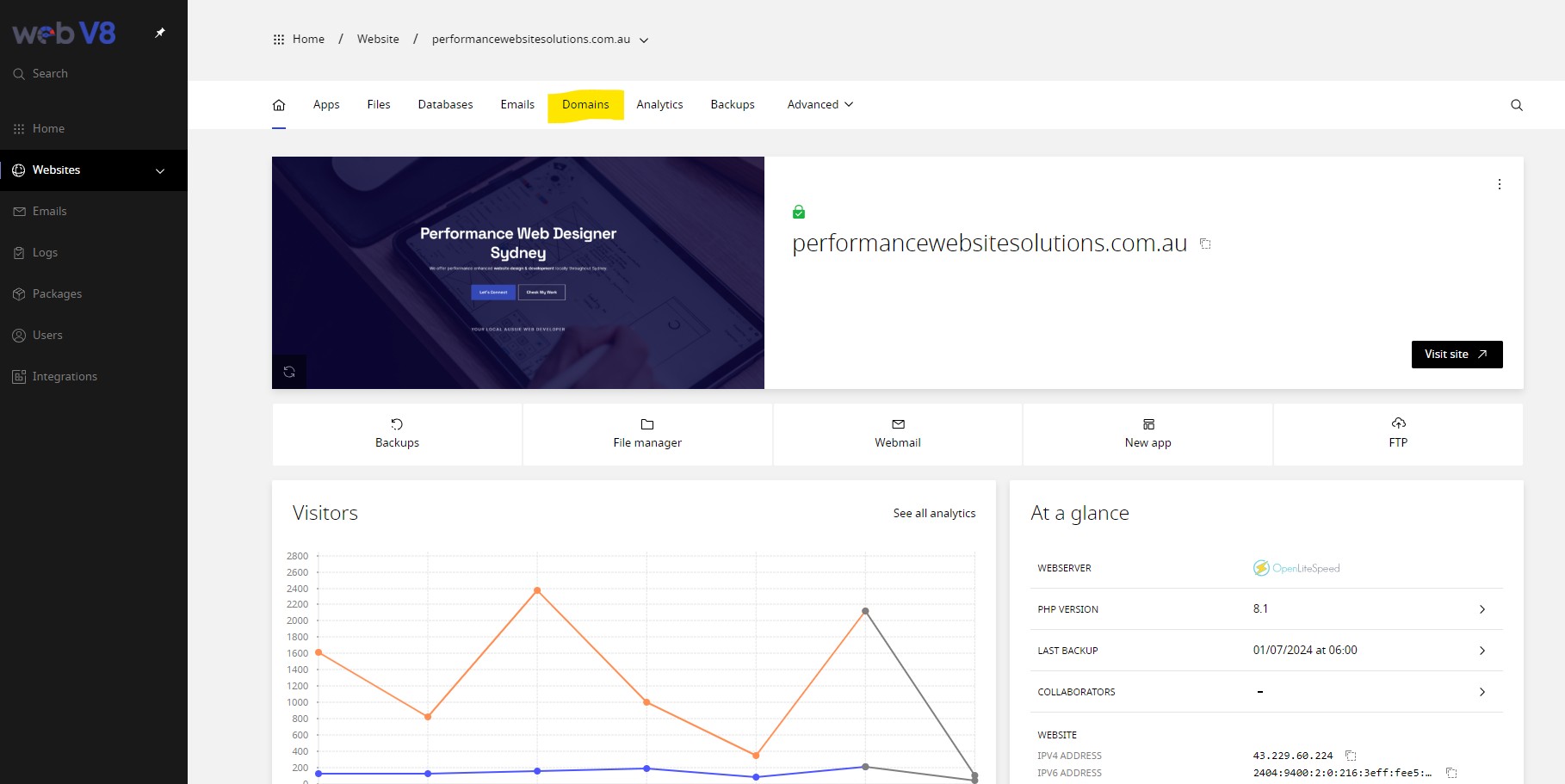Open File manager shortcut
The width and height of the screenshot is (1565, 784).
point(647,434)
